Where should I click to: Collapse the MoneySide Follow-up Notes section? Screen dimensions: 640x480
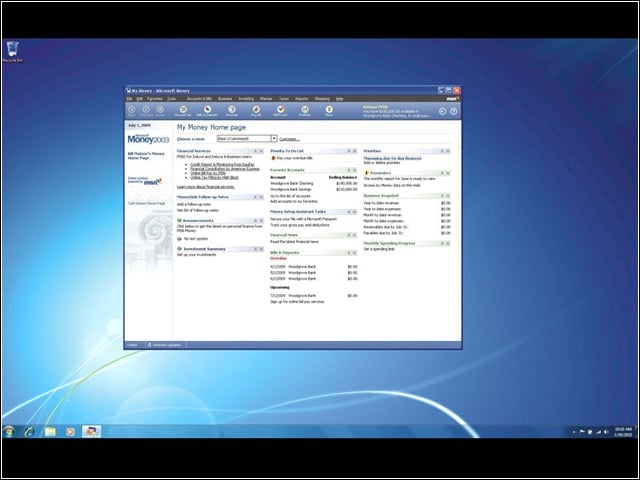coord(256,197)
